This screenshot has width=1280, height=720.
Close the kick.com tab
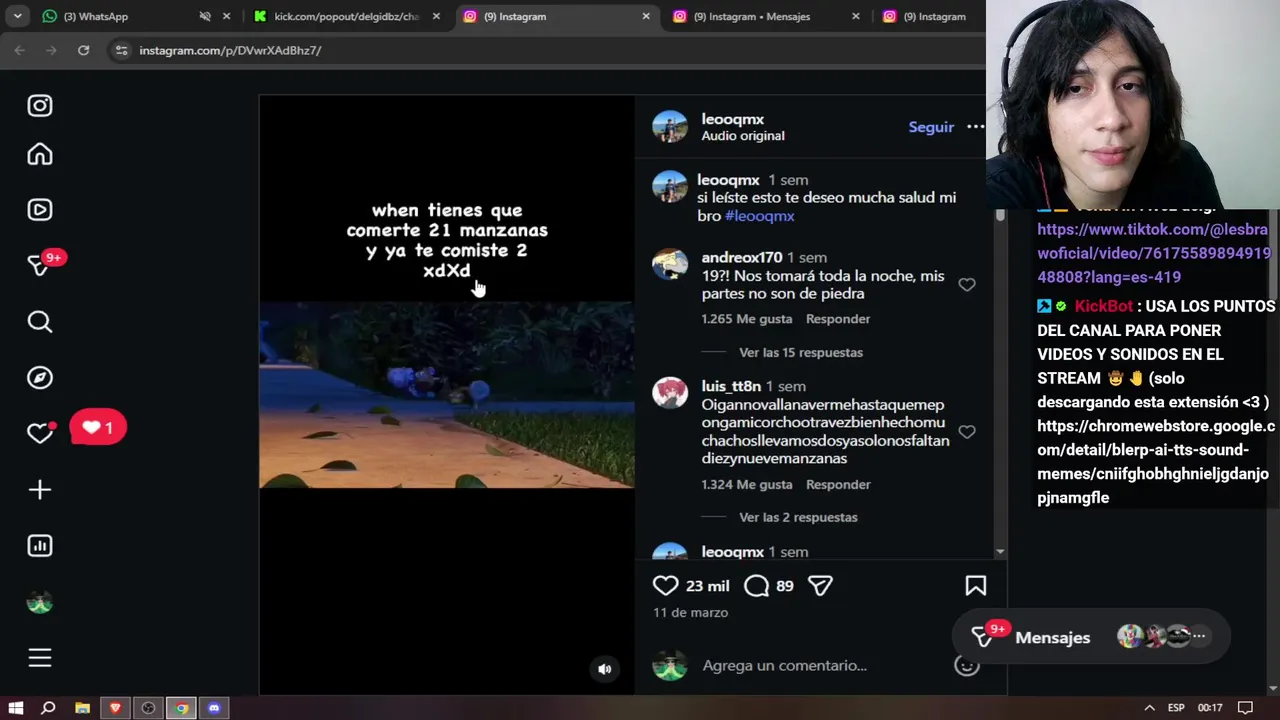click(x=436, y=16)
